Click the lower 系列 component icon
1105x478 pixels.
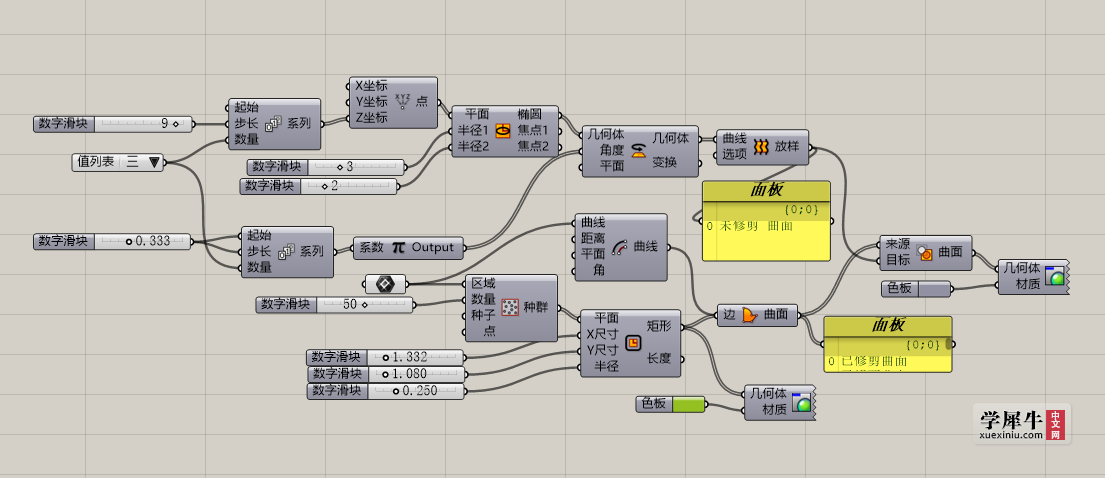point(286,252)
